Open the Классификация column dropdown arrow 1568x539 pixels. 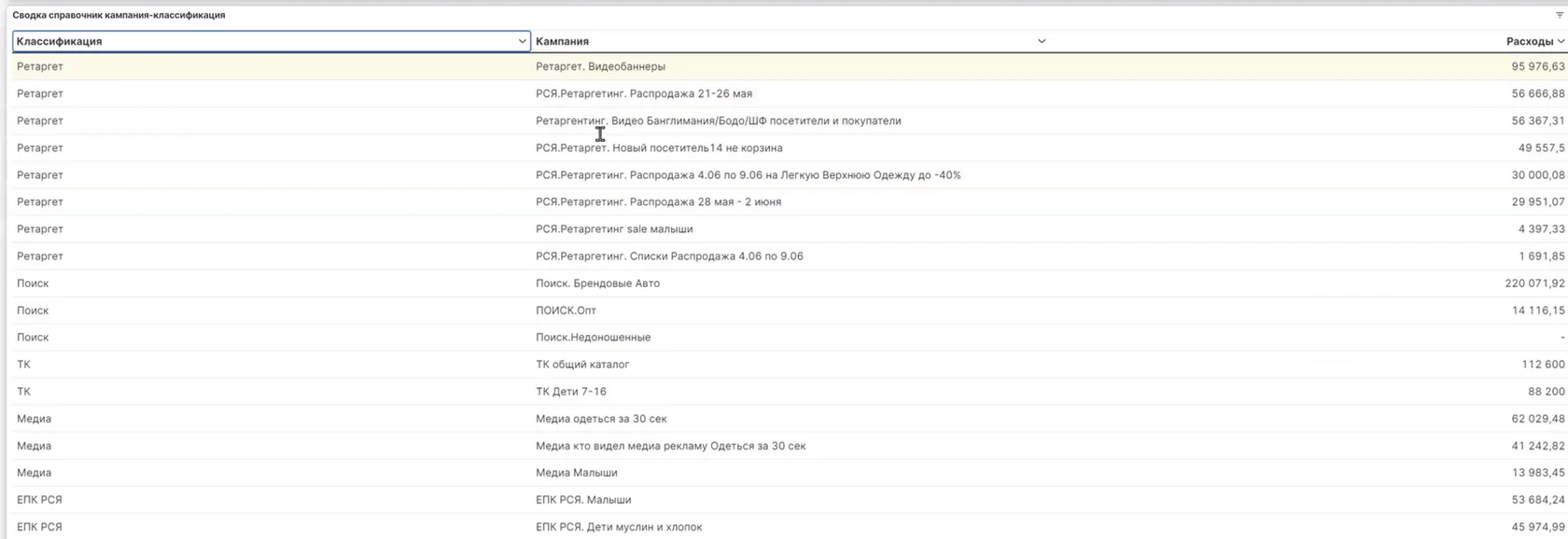(522, 41)
